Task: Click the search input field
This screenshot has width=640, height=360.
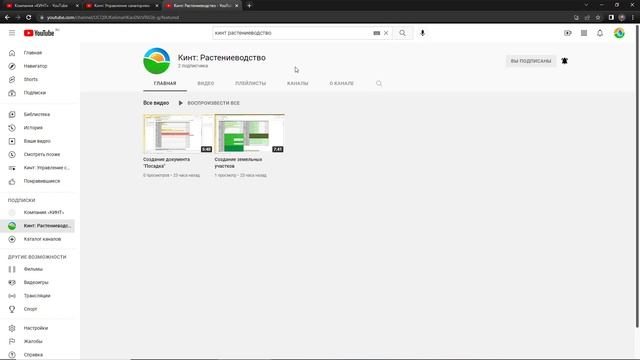Action: pyautogui.click(x=292, y=33)
